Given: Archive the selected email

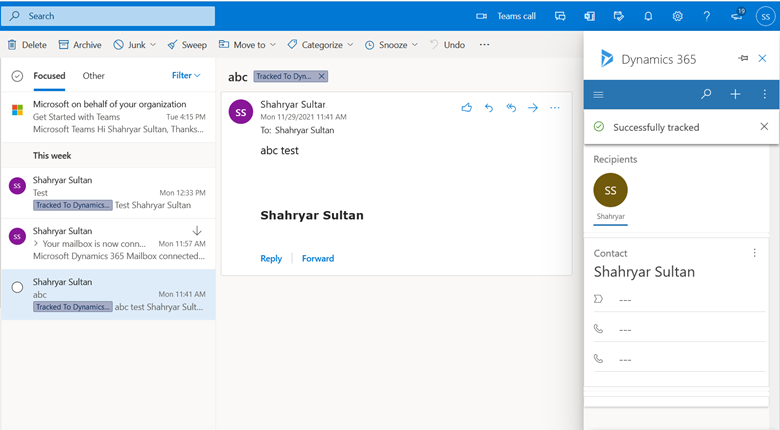Looking at the screenshot, I should (x=80, y=45).
